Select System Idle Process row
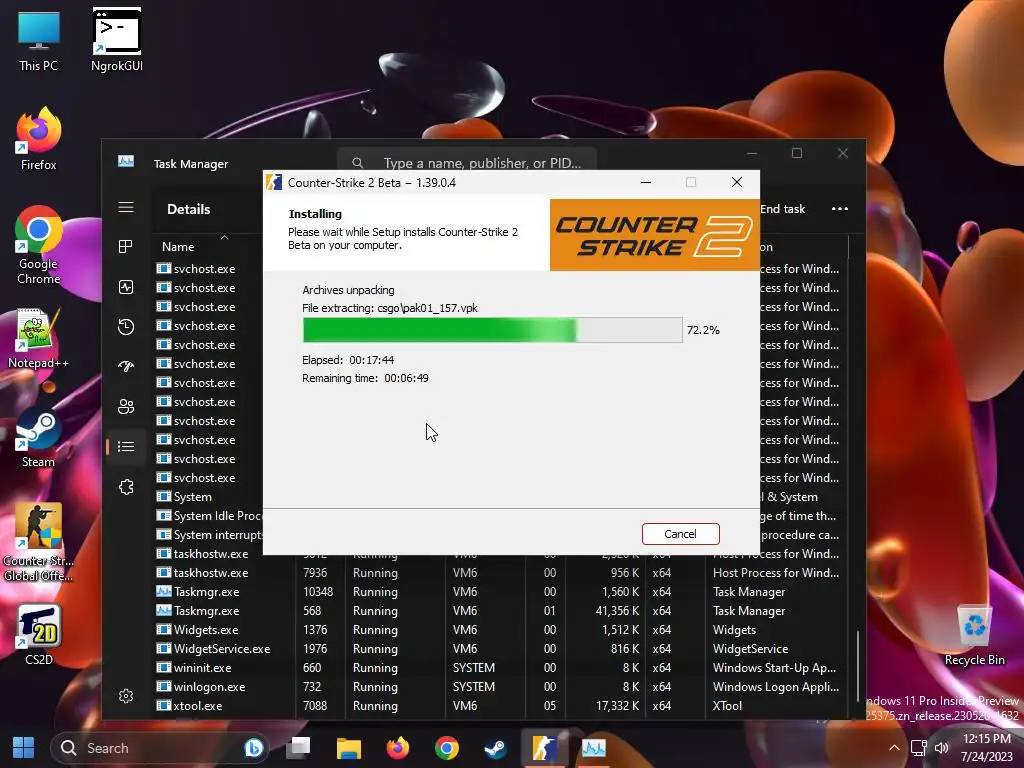Viewport: 1024px width, 768px height. point(208,516)
